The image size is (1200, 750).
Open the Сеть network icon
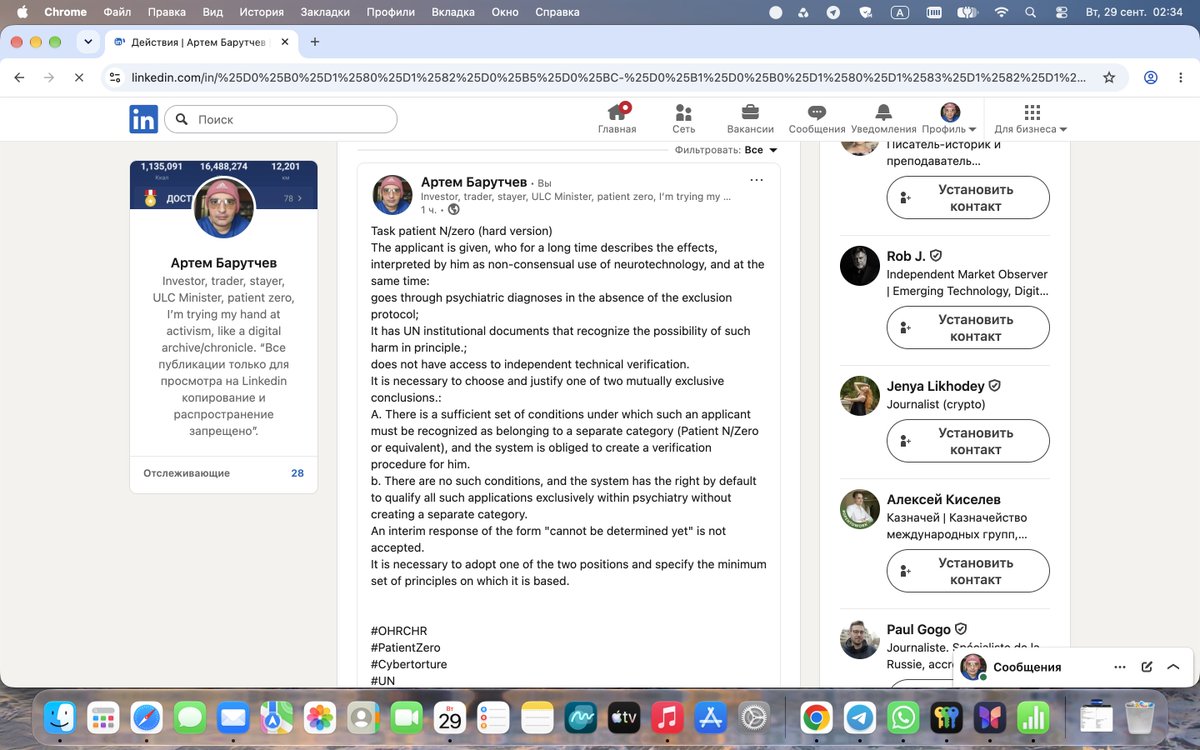[684, 119]
